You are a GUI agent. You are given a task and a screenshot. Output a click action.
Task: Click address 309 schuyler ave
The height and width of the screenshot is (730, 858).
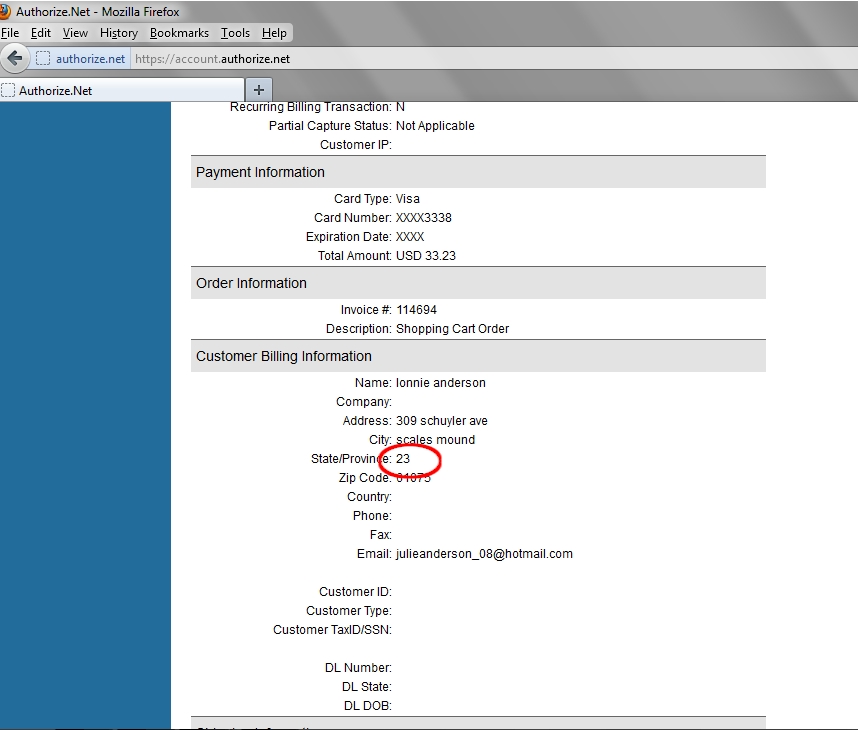442,421
